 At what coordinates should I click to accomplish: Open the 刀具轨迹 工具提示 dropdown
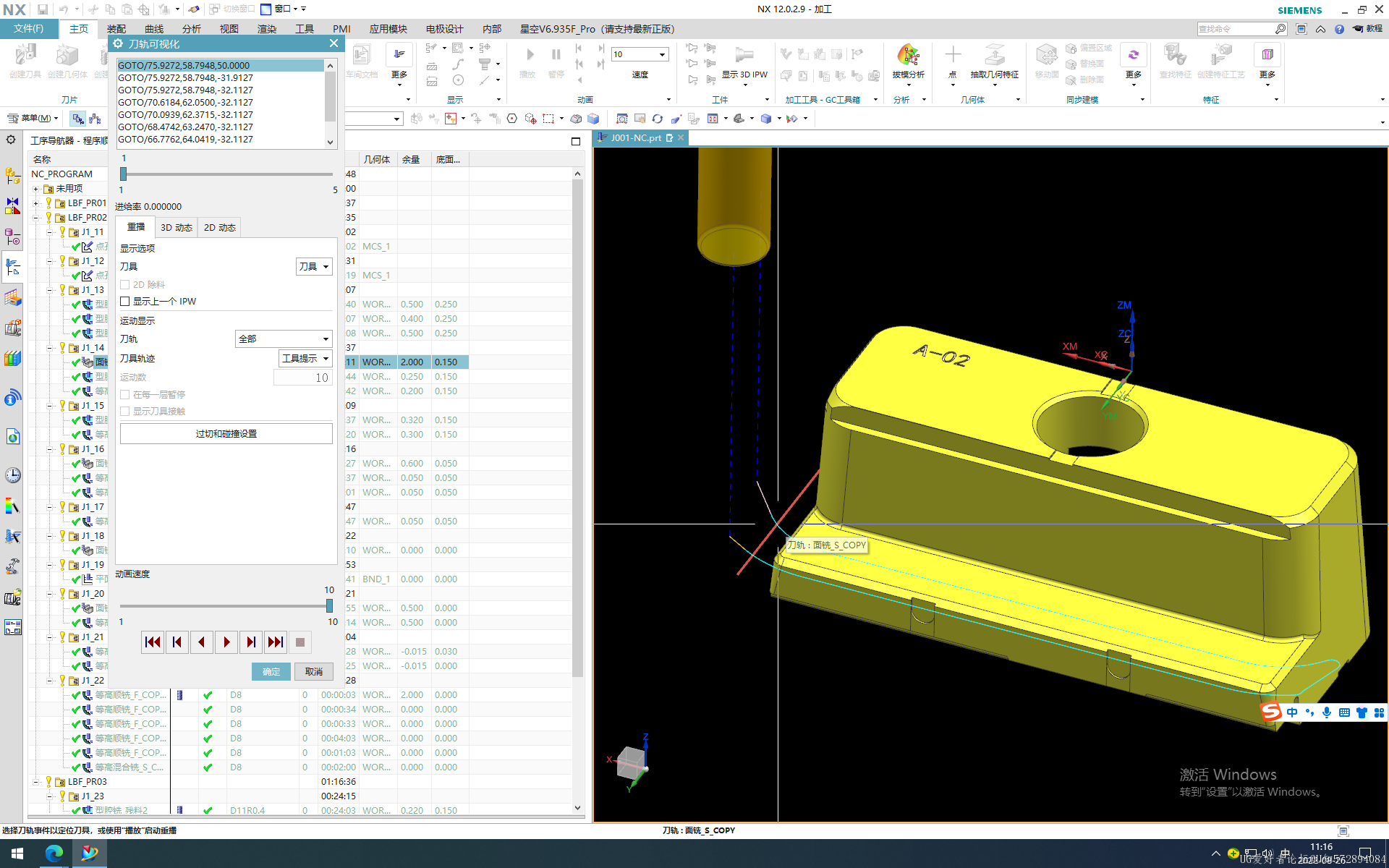click(306, 358)
